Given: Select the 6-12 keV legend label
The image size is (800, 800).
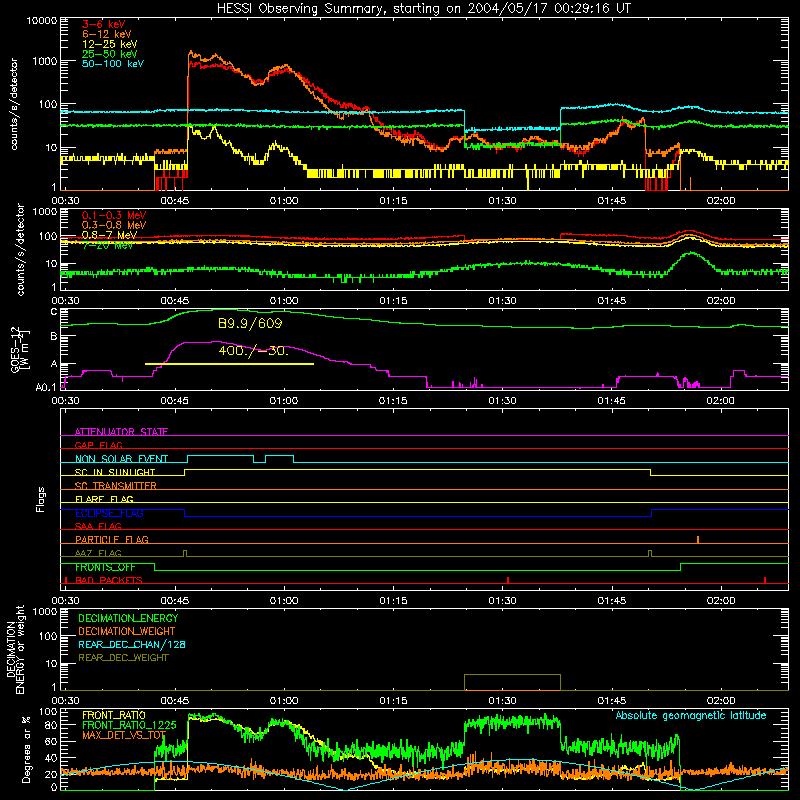Looking at the screenshot, I should click(x=107, y=34).
